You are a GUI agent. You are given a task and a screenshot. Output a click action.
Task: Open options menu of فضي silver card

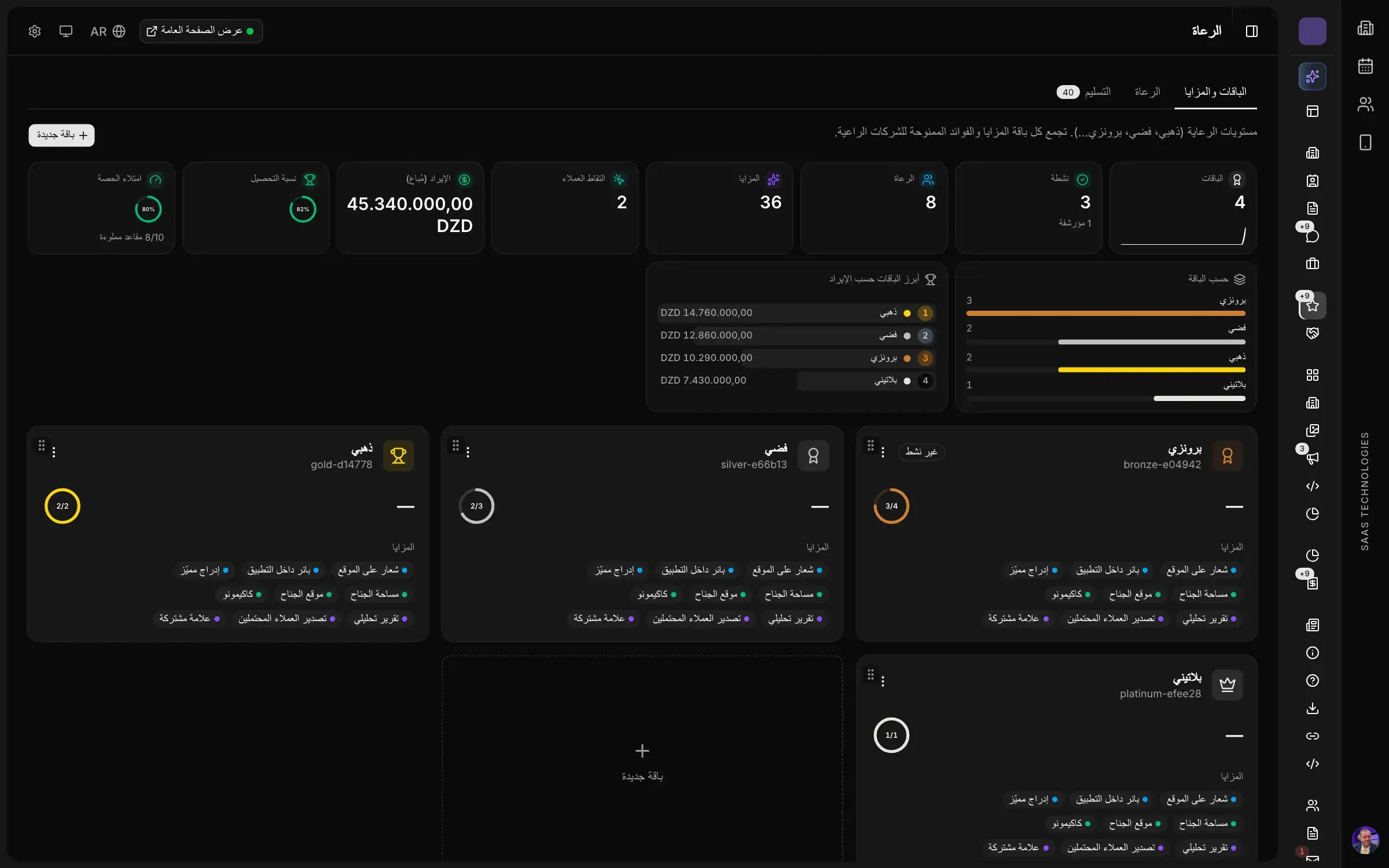pyautogui.click(x=468, y=452)
